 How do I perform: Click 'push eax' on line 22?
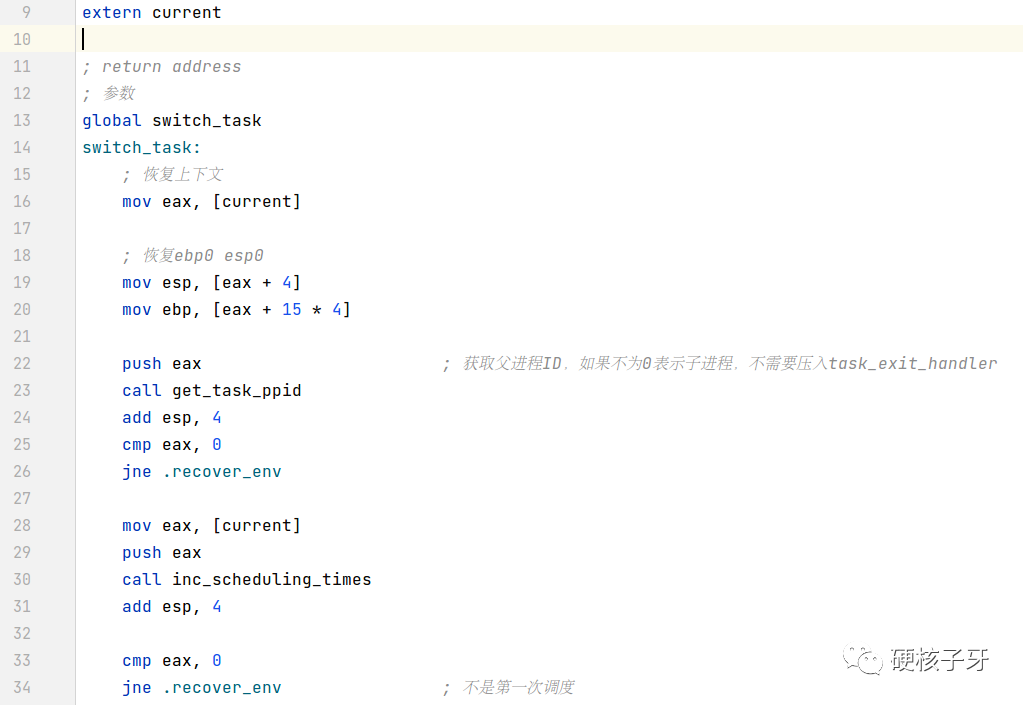[162, 363]
